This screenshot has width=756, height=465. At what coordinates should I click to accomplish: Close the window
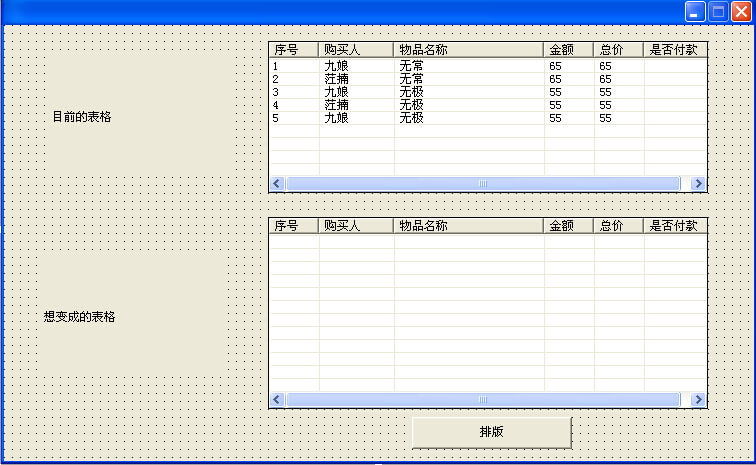742,12
